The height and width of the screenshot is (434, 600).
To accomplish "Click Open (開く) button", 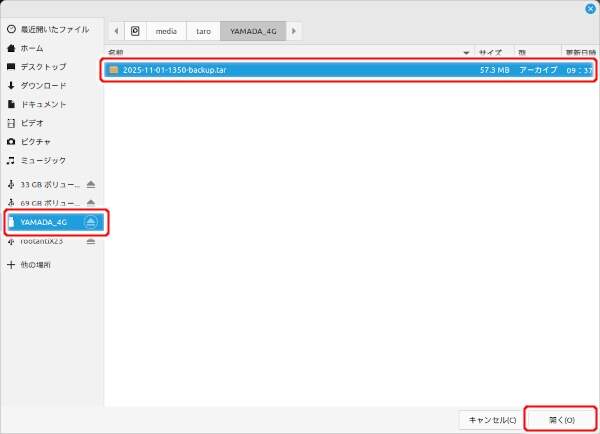I will click(560, 419).
